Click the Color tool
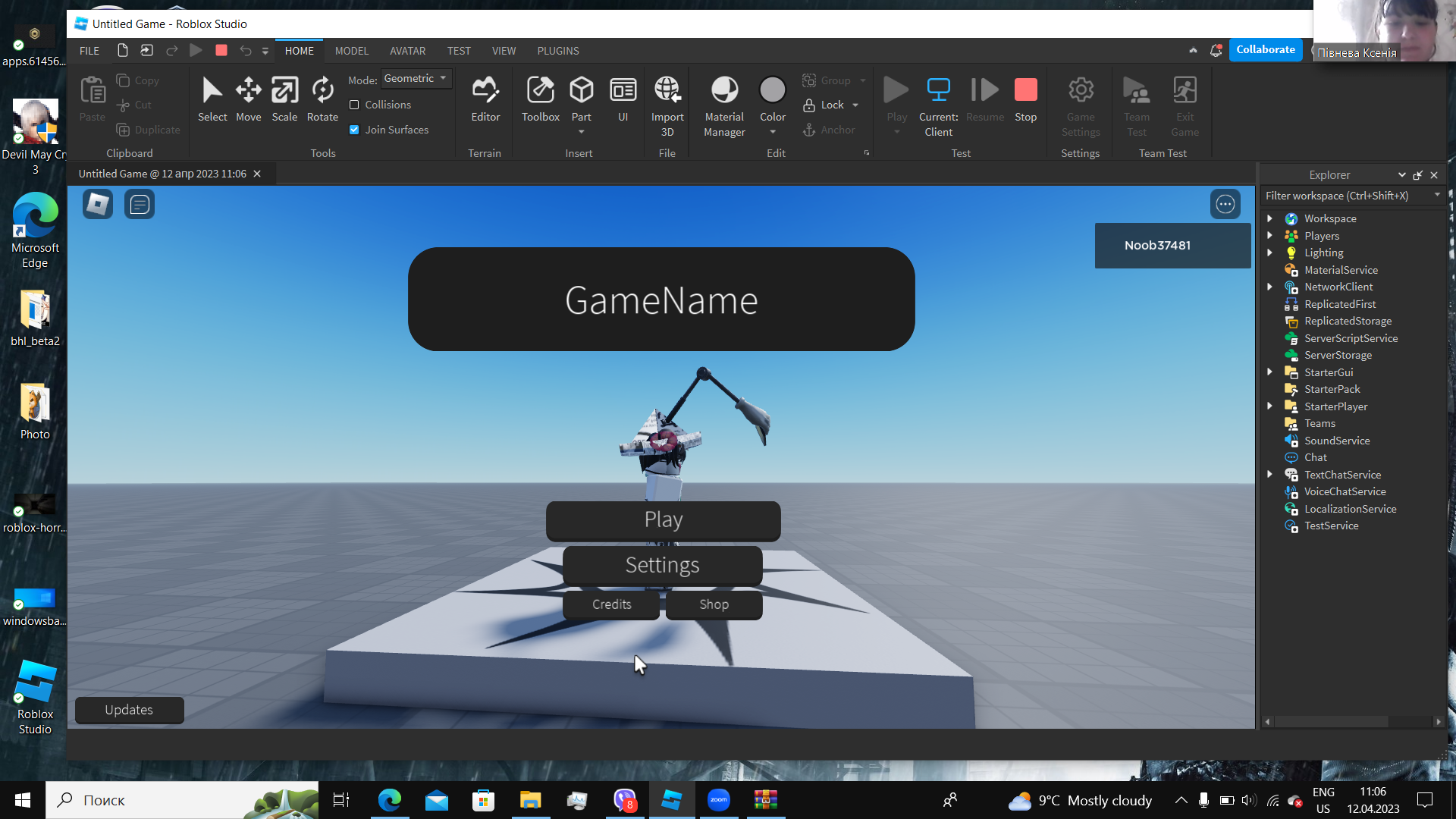The width and height of the screenshot is (1456, 819). click(x=773, y=99)
